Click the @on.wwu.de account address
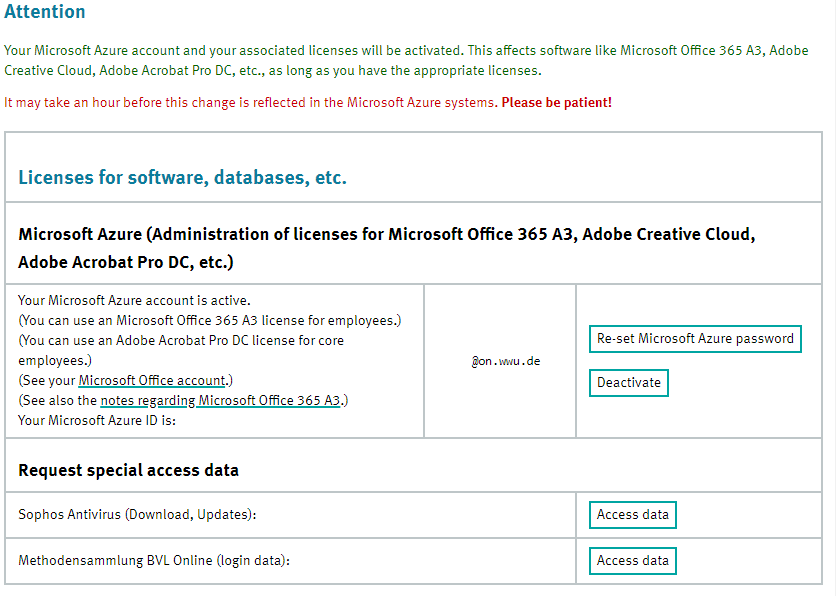 tap(506, 361)
